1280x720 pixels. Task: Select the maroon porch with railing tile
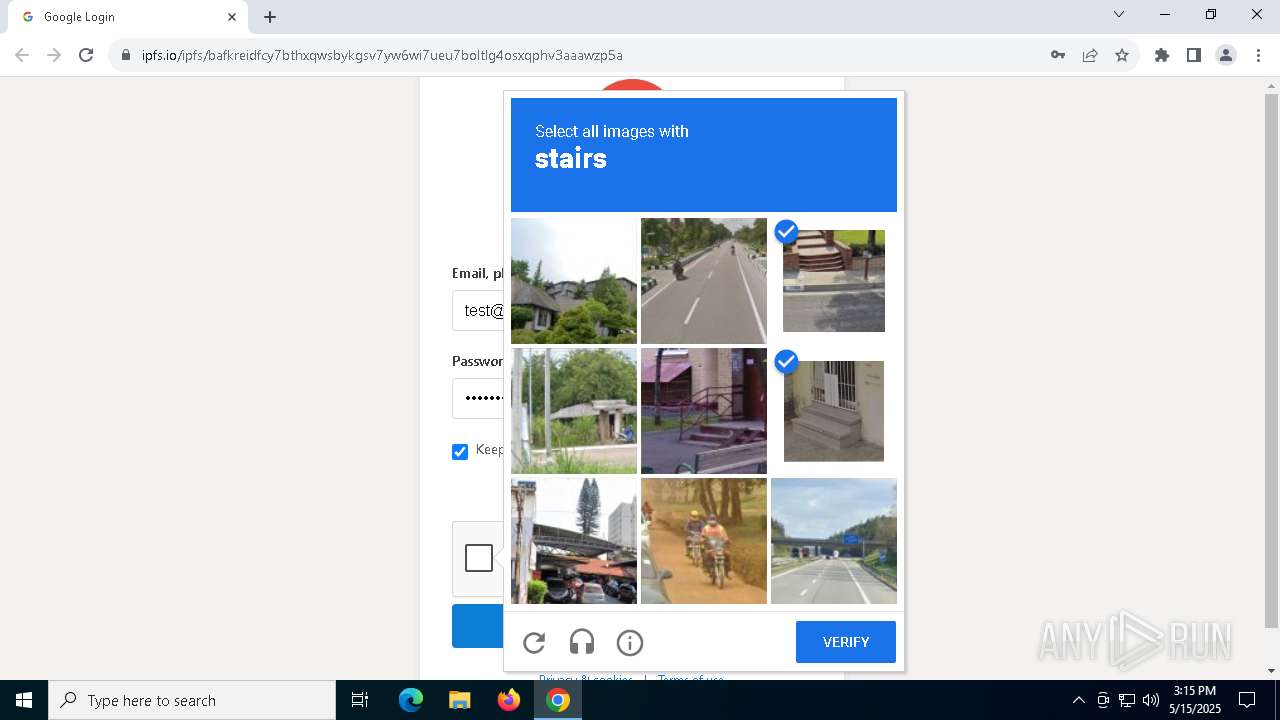click(704, 411)
